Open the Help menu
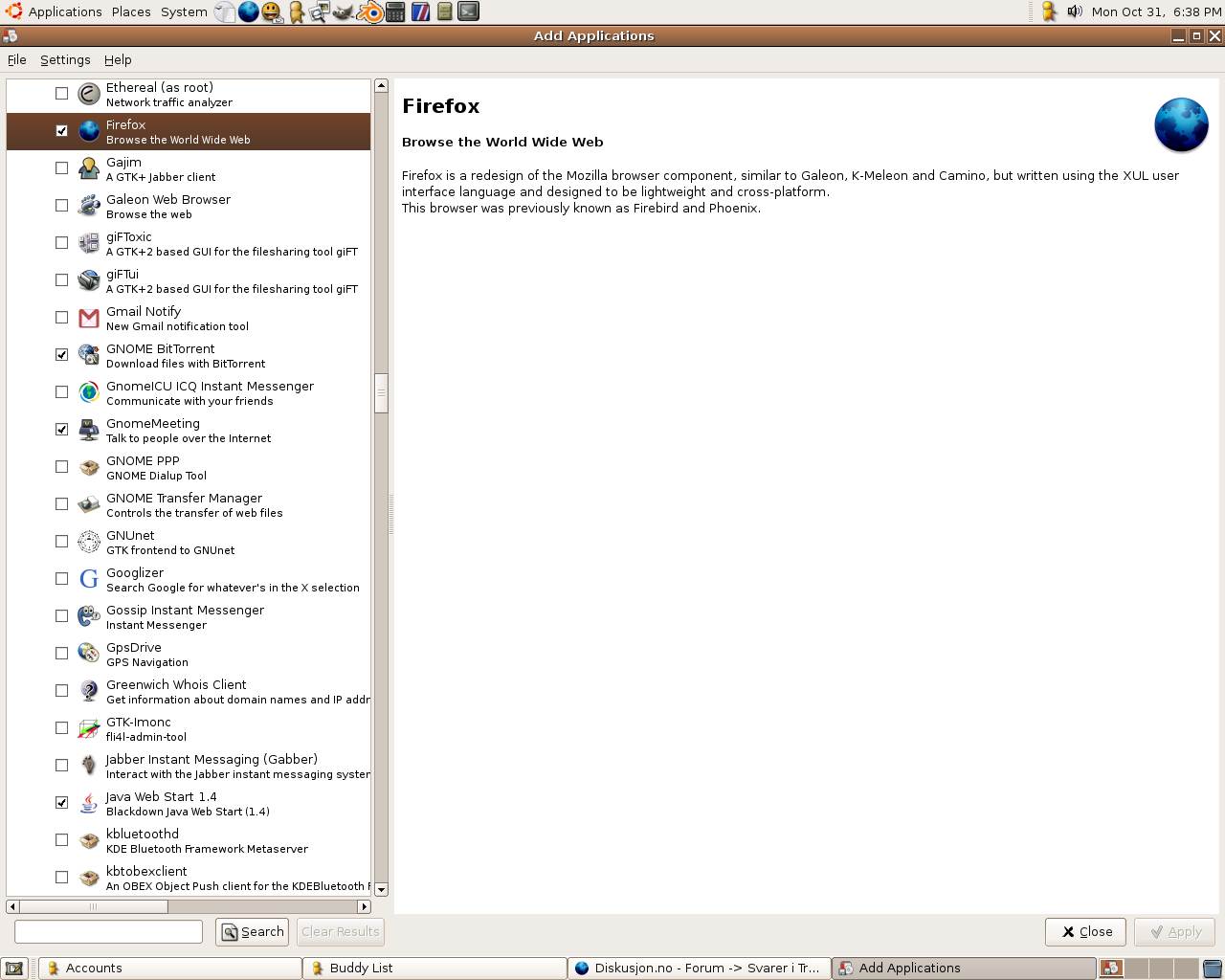Viewport: 1225px width, 980px height. pyautogui.click(x=118, y=59)
